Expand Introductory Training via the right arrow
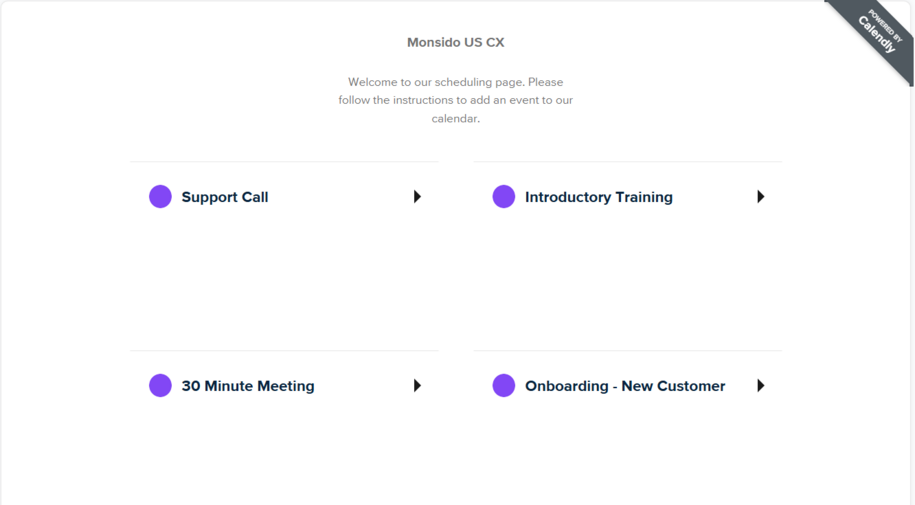The height and width of the screenshot is (505, 915). click(x=760, y=197)
